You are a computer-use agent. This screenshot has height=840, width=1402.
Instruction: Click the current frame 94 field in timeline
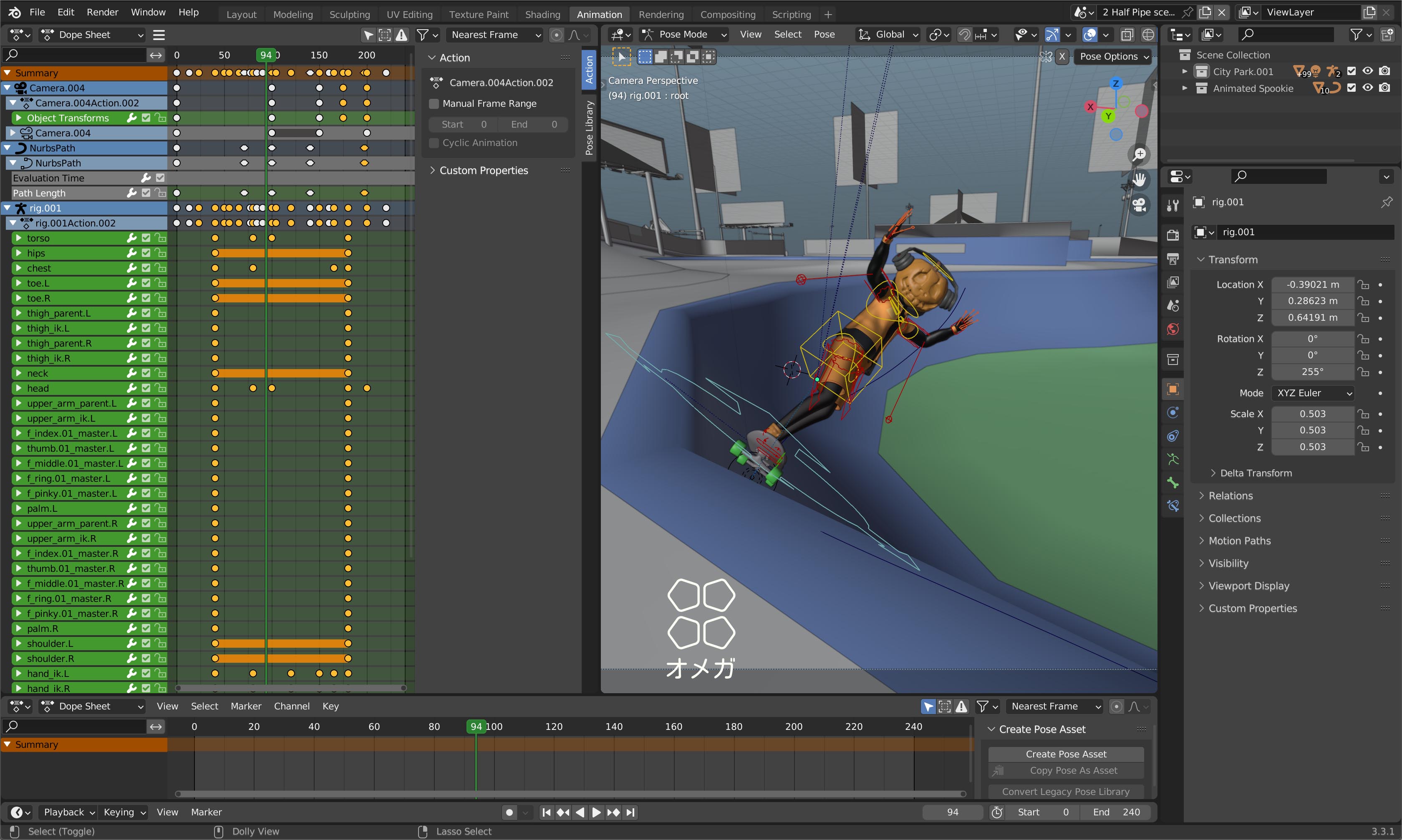pos(953,812)
